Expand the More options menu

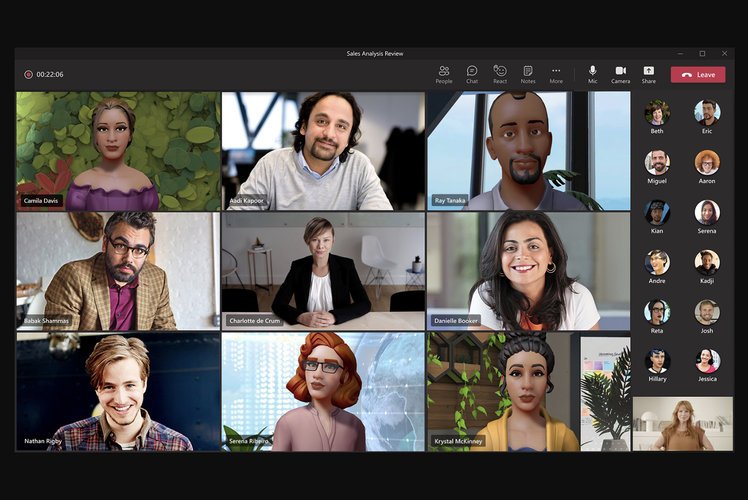(556, 74)
